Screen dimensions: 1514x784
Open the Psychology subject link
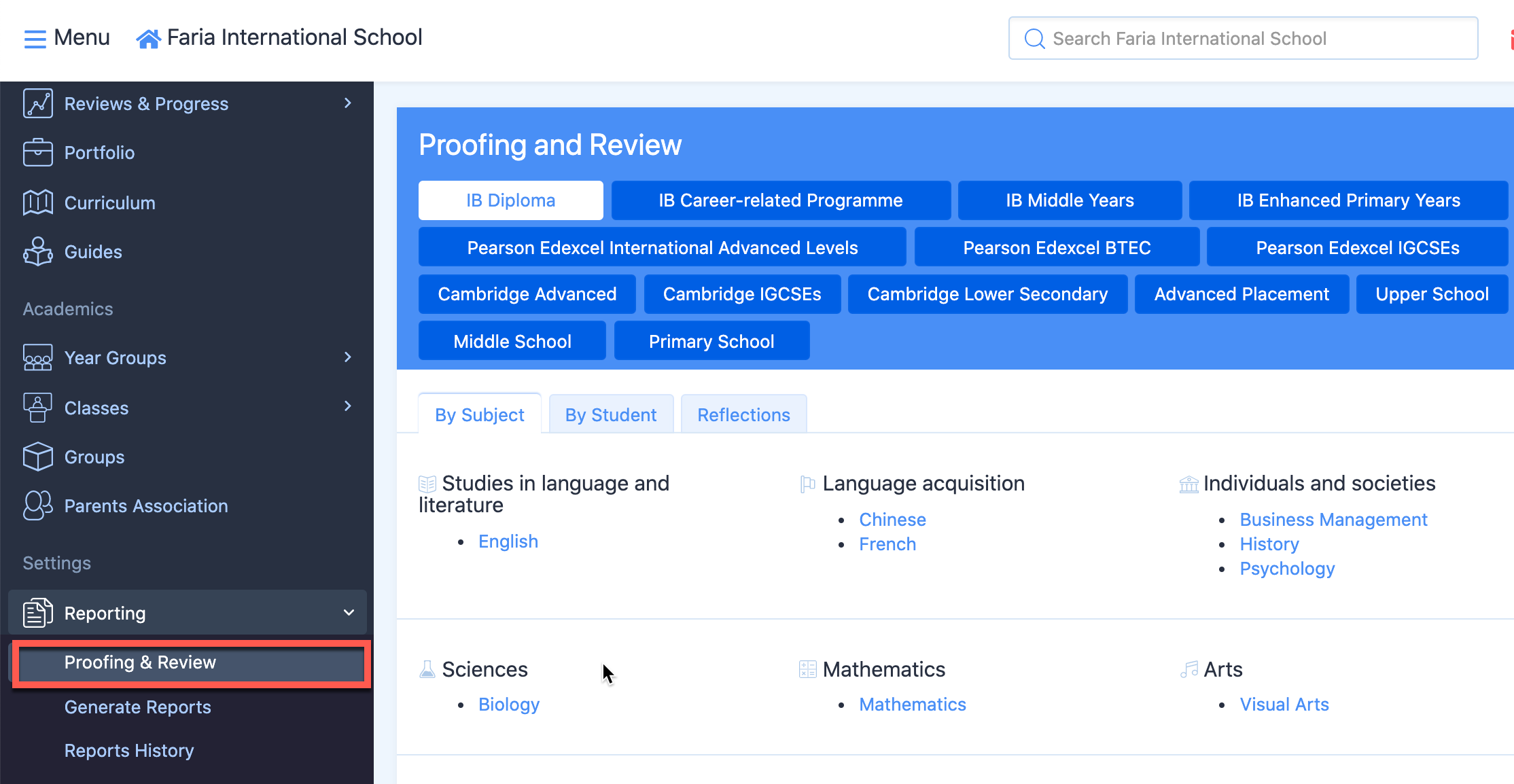click(1287, 569)
